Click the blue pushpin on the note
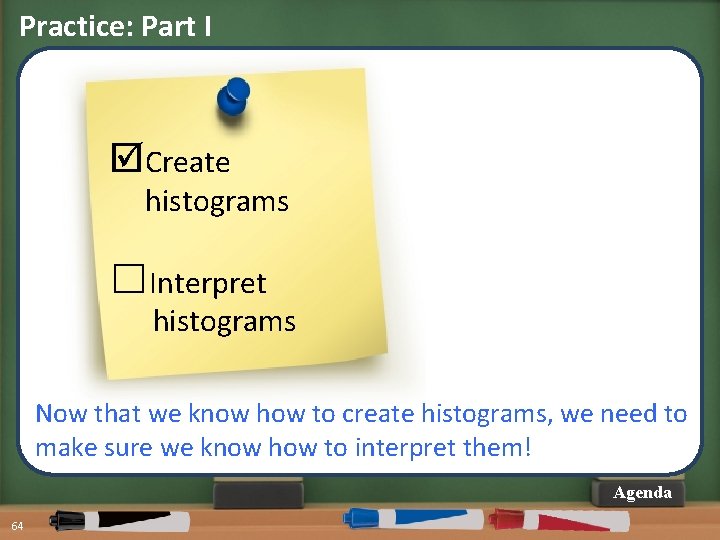720x540 pixels. 233,96
